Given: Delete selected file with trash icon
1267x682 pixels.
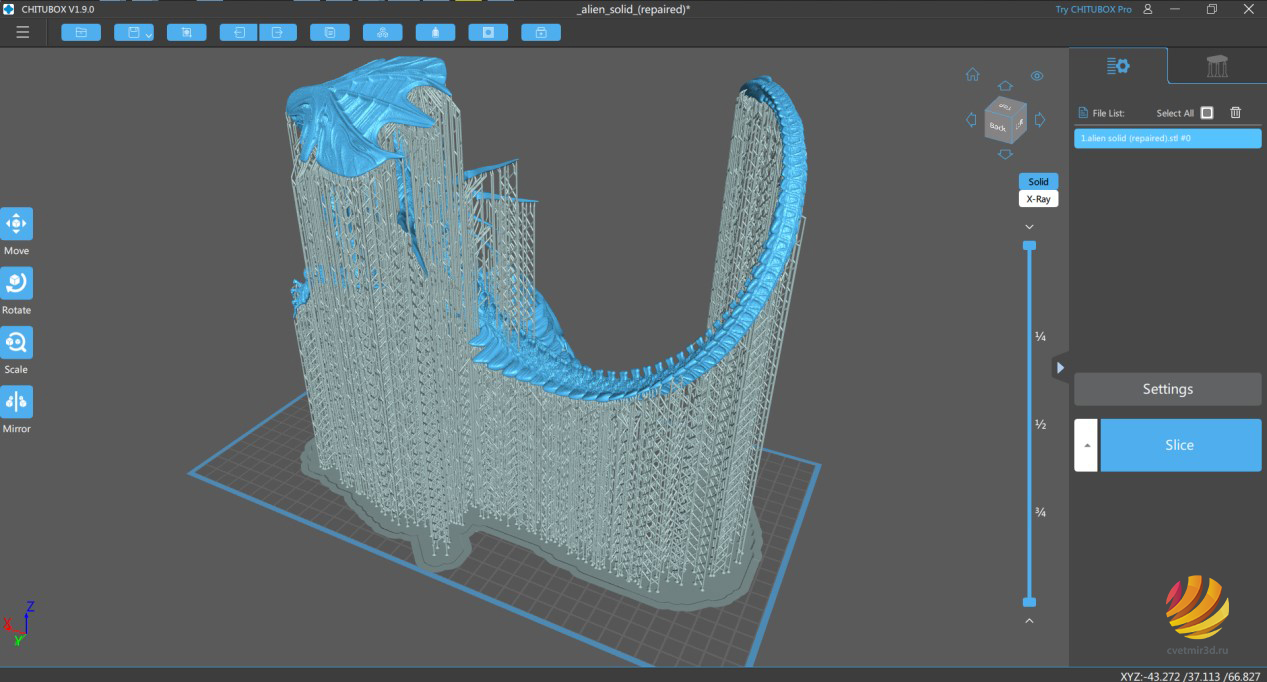Looking at the screenshot, I should click(x=1235, y=113).
